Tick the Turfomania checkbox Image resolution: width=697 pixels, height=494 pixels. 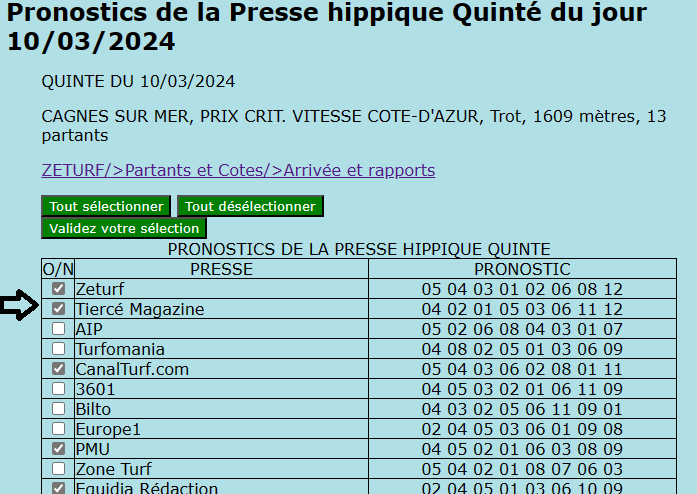[59, 349]
